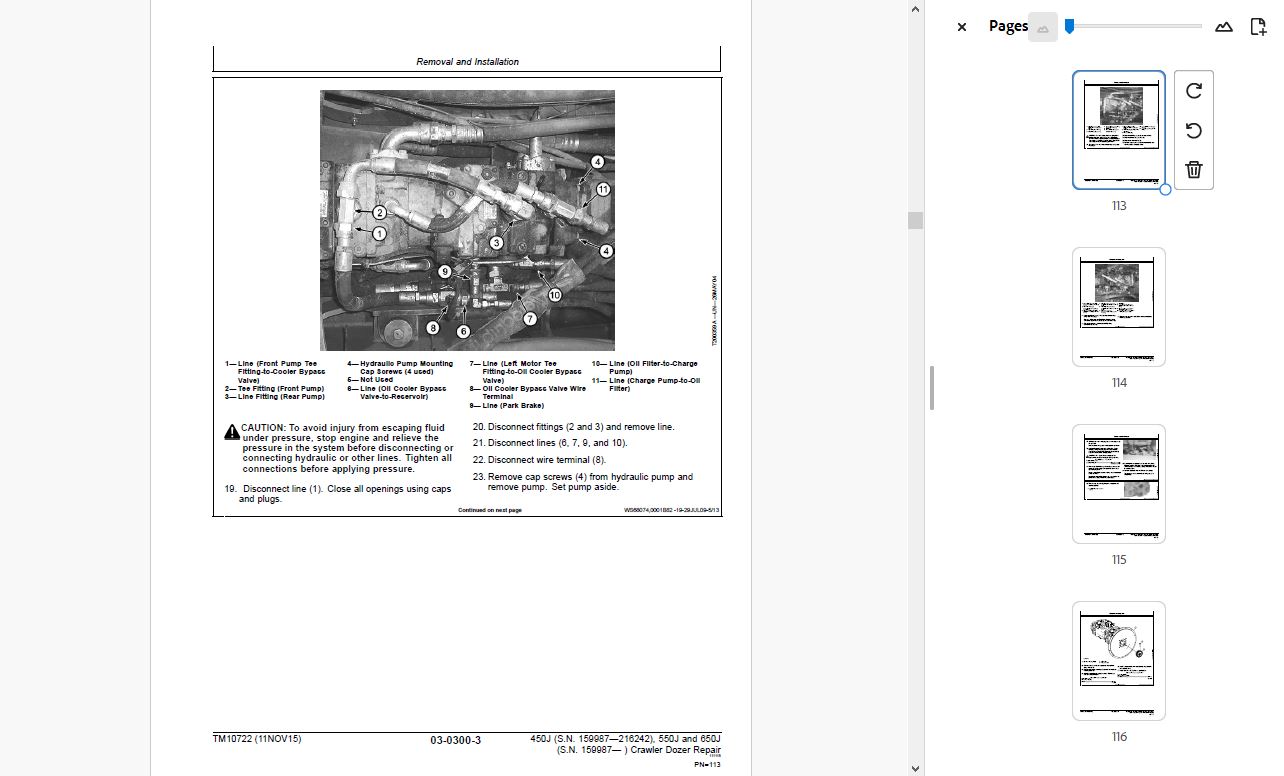Click legend entry 4 Hydraulic Pump Mounting
The height and width of the screenshot is (776, 1284).
click(400, 368)
